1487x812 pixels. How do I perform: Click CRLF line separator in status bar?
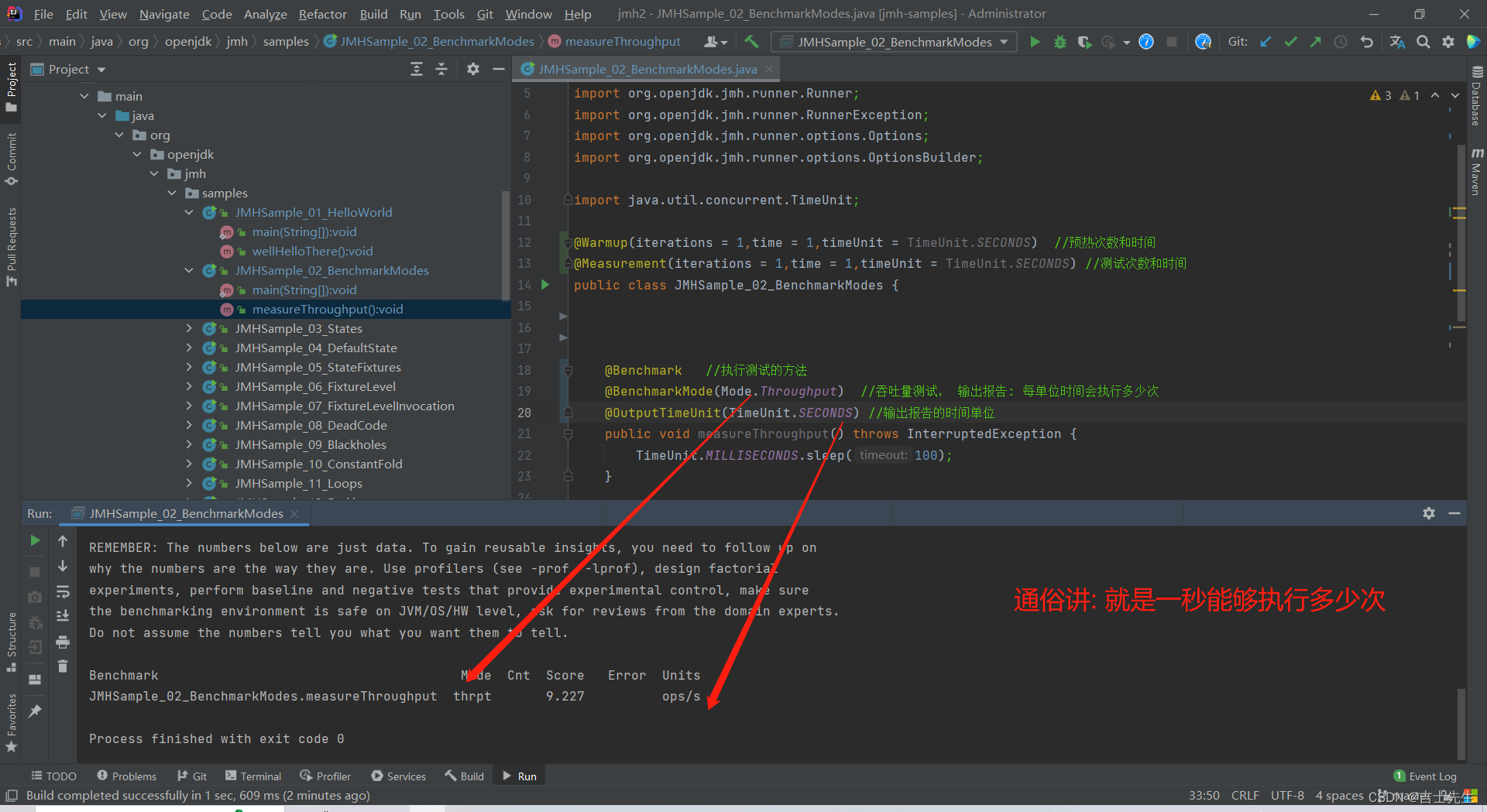1245,795
